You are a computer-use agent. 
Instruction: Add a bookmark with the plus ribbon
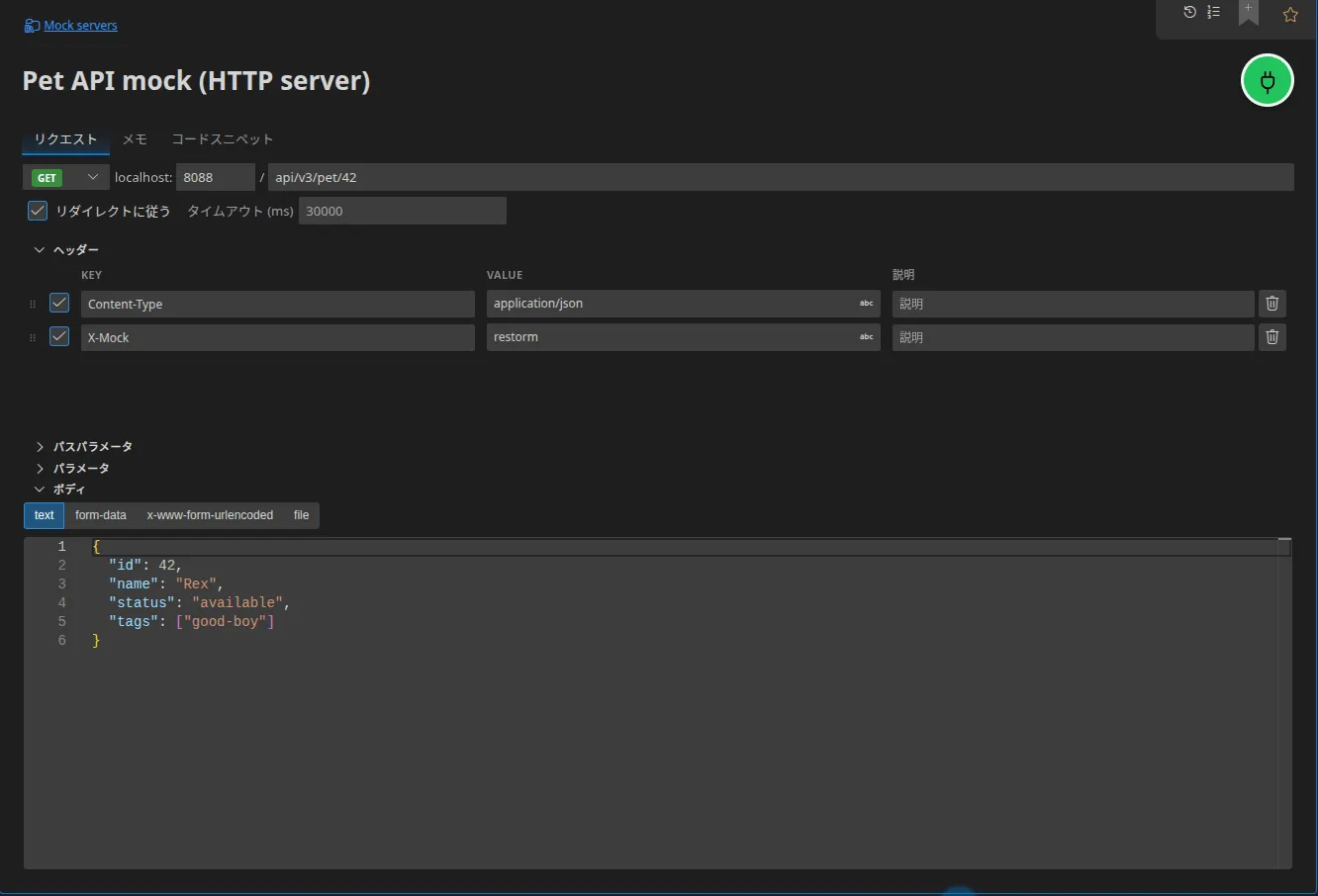pos(1249,13)
